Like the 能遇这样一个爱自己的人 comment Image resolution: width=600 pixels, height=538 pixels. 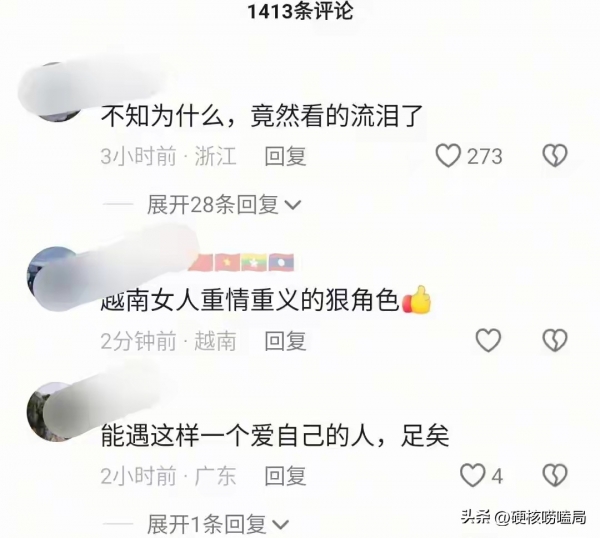click(472, 475)
